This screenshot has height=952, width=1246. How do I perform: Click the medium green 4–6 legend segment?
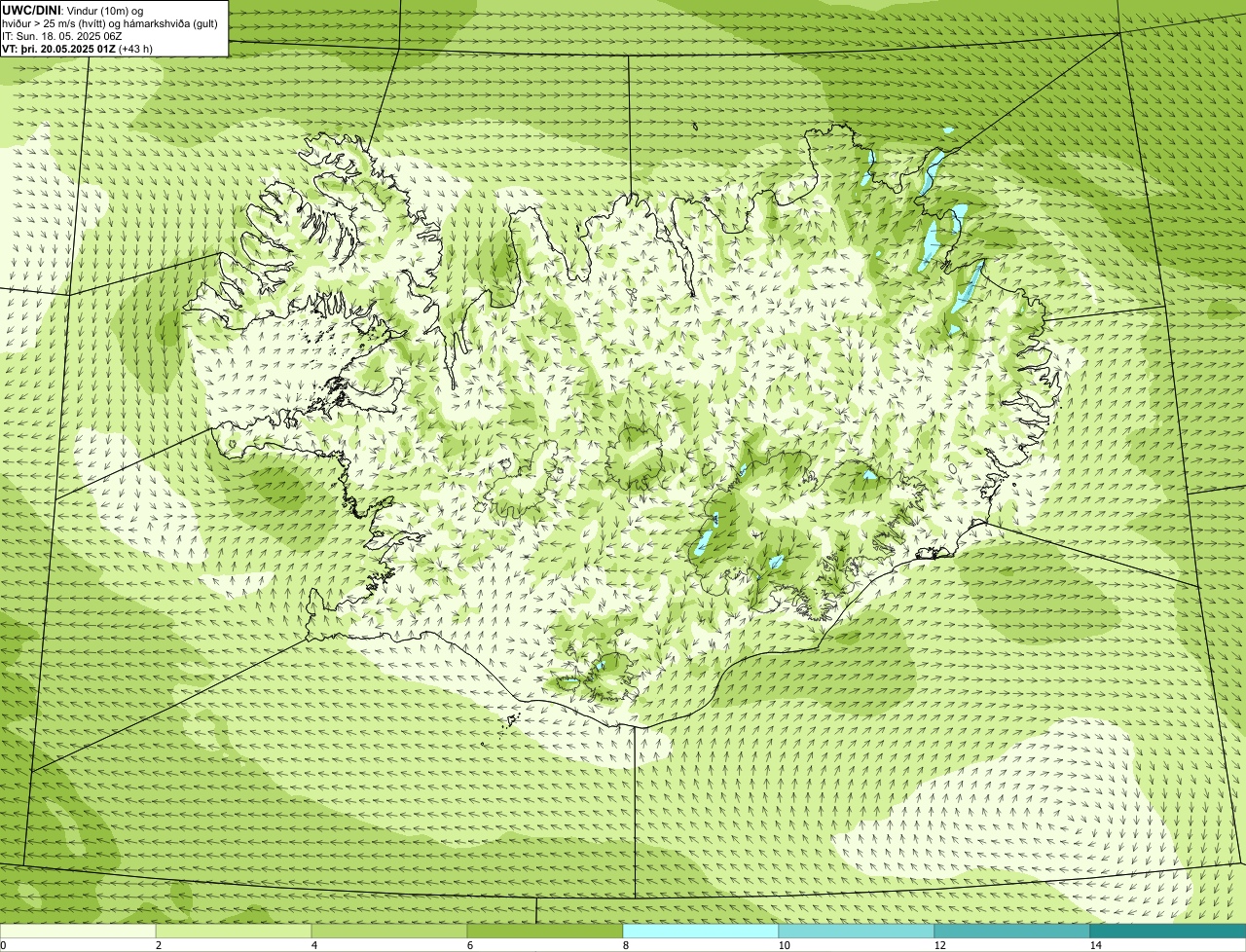coord(389,931)
